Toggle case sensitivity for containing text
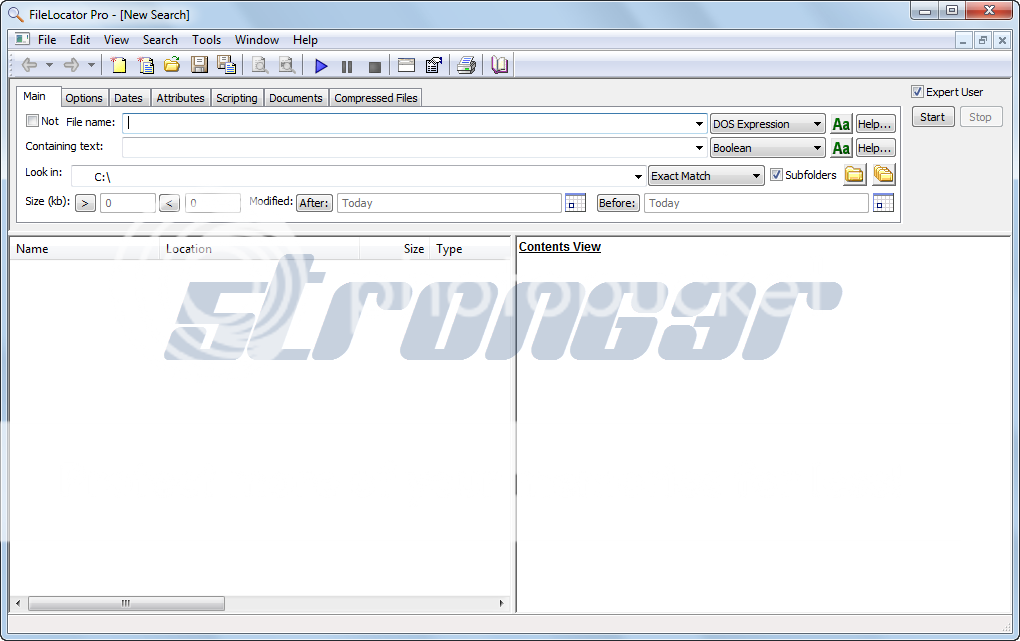 tap(841, 148)
